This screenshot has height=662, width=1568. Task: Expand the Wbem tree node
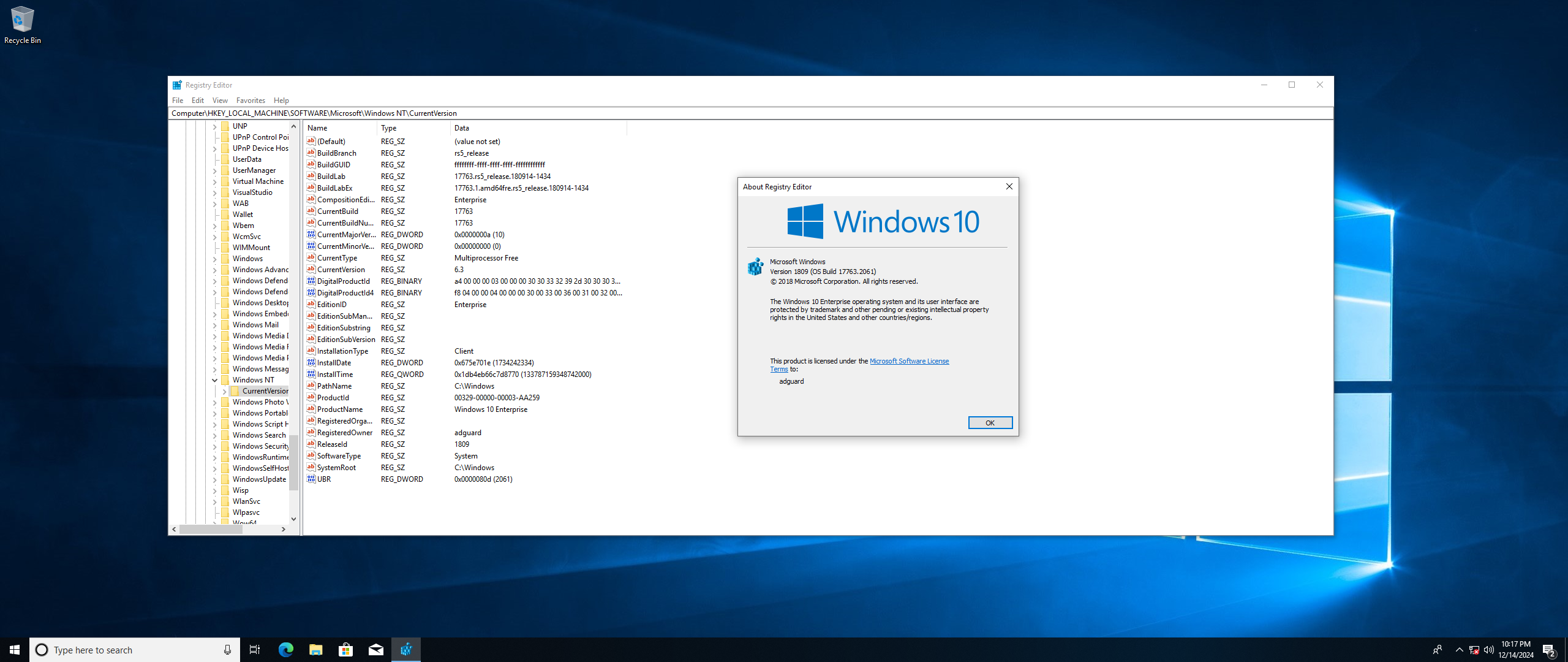click(215, 226)
